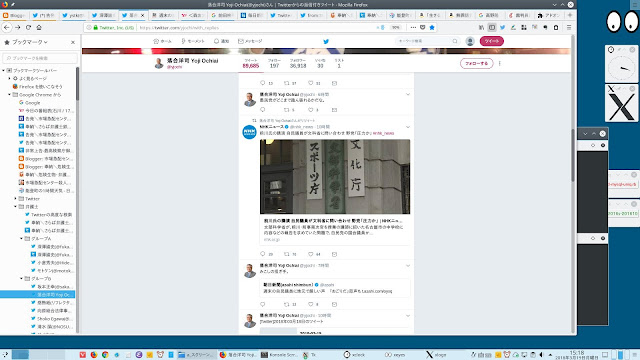Open the Library icon in the Firefox toolbar
The image size is (640, 360).
481,27
